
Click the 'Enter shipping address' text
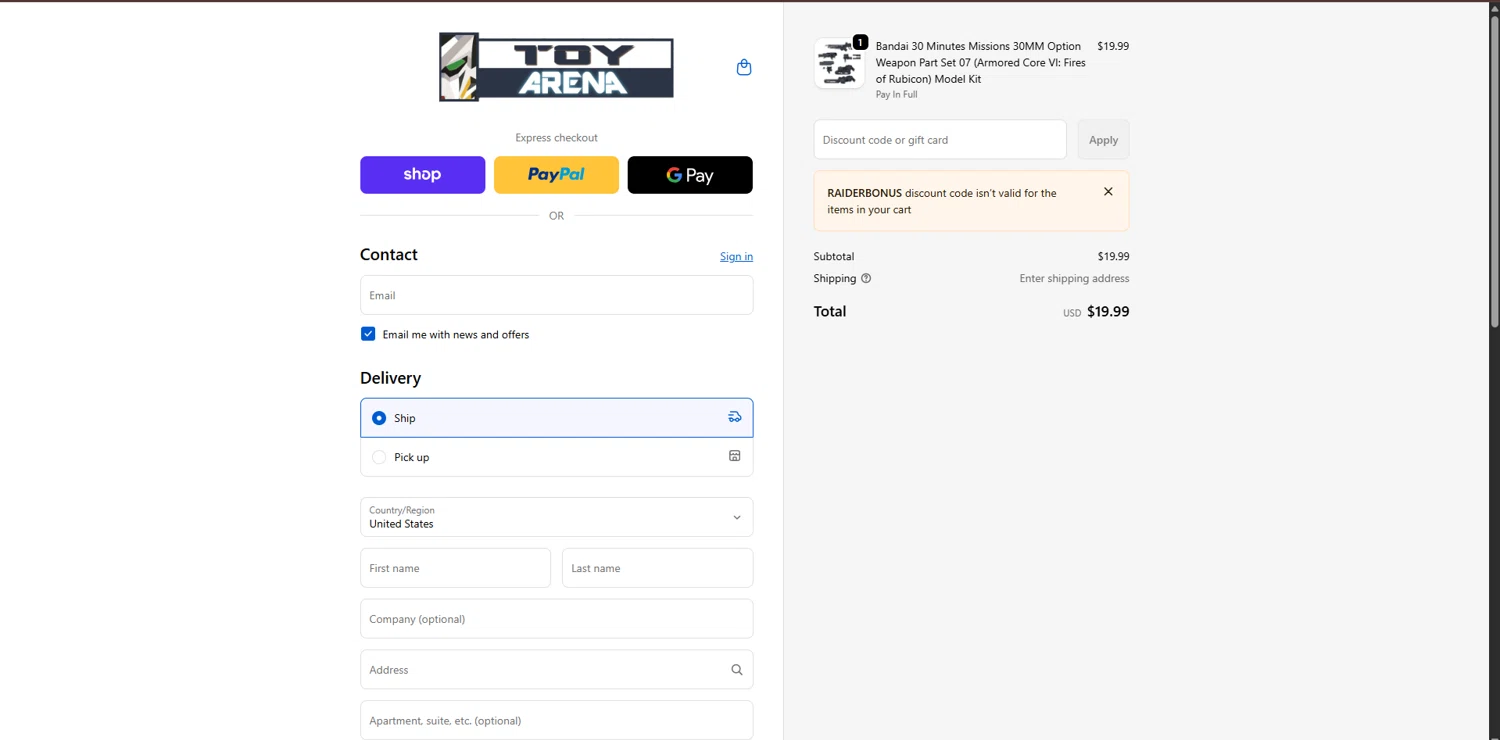point(1074,279)
